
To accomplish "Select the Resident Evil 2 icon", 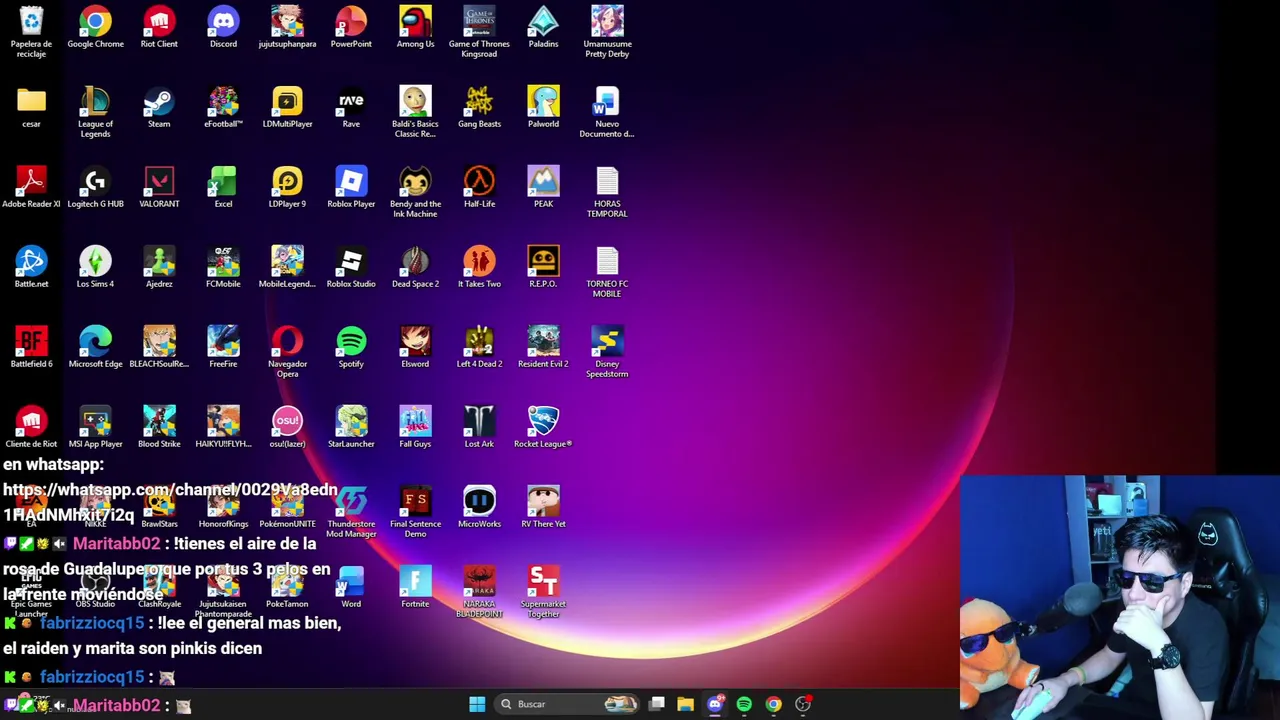I will (x=543, y=348).
